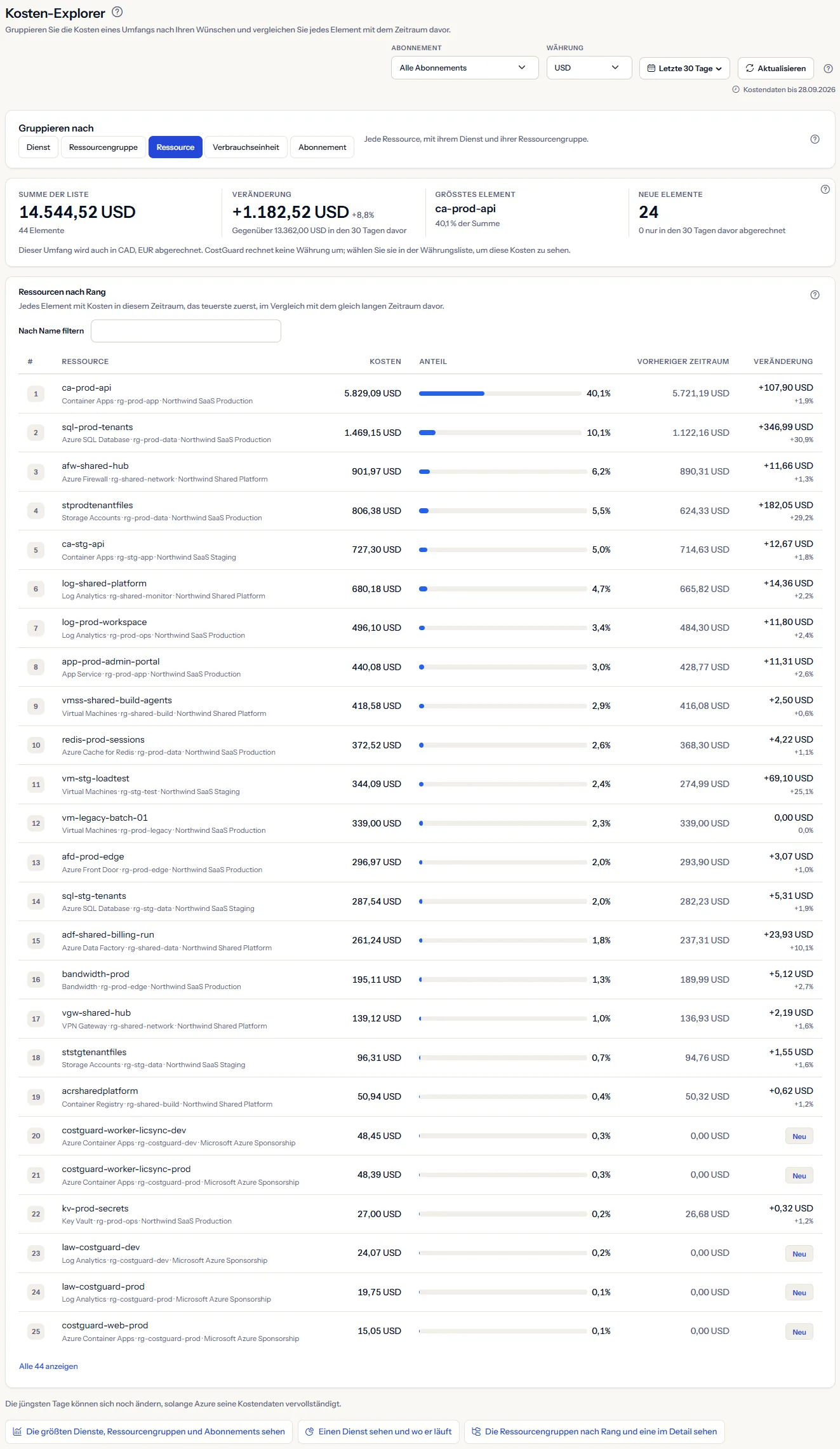Click refresh icon in Aktualisieren button

750,68
